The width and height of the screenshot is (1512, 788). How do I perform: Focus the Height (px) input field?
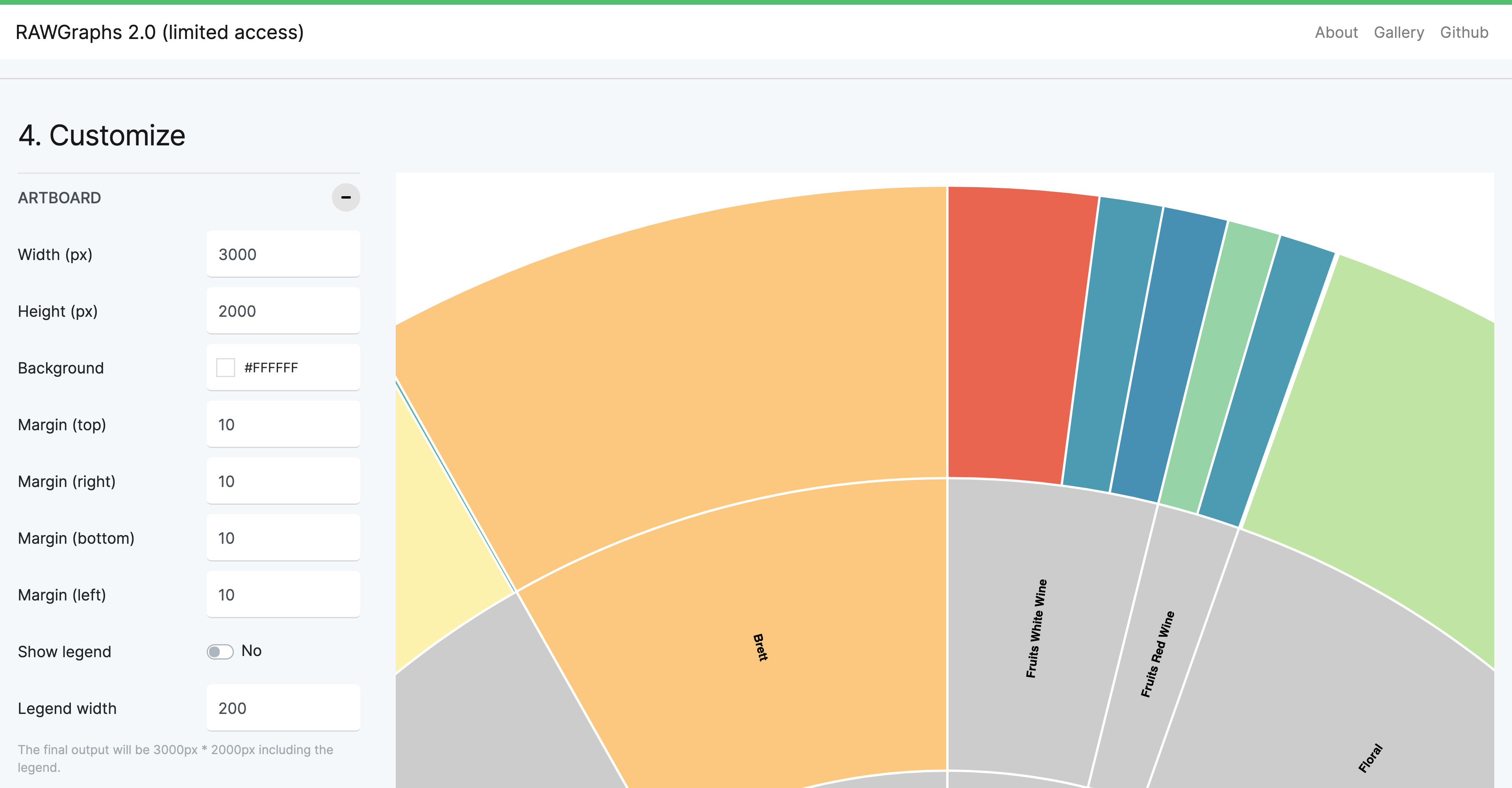pyautogui.click(x=283, y=311)
